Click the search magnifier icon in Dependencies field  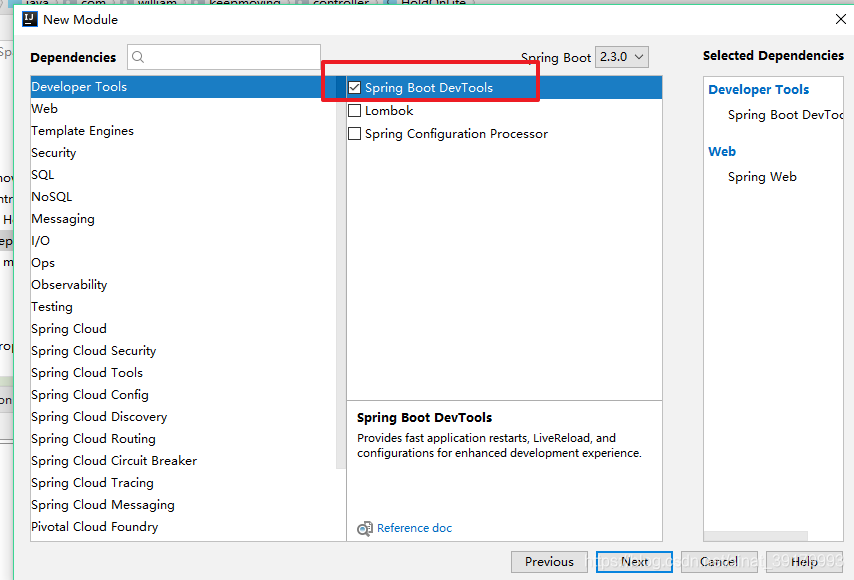[x=138, y=57]
